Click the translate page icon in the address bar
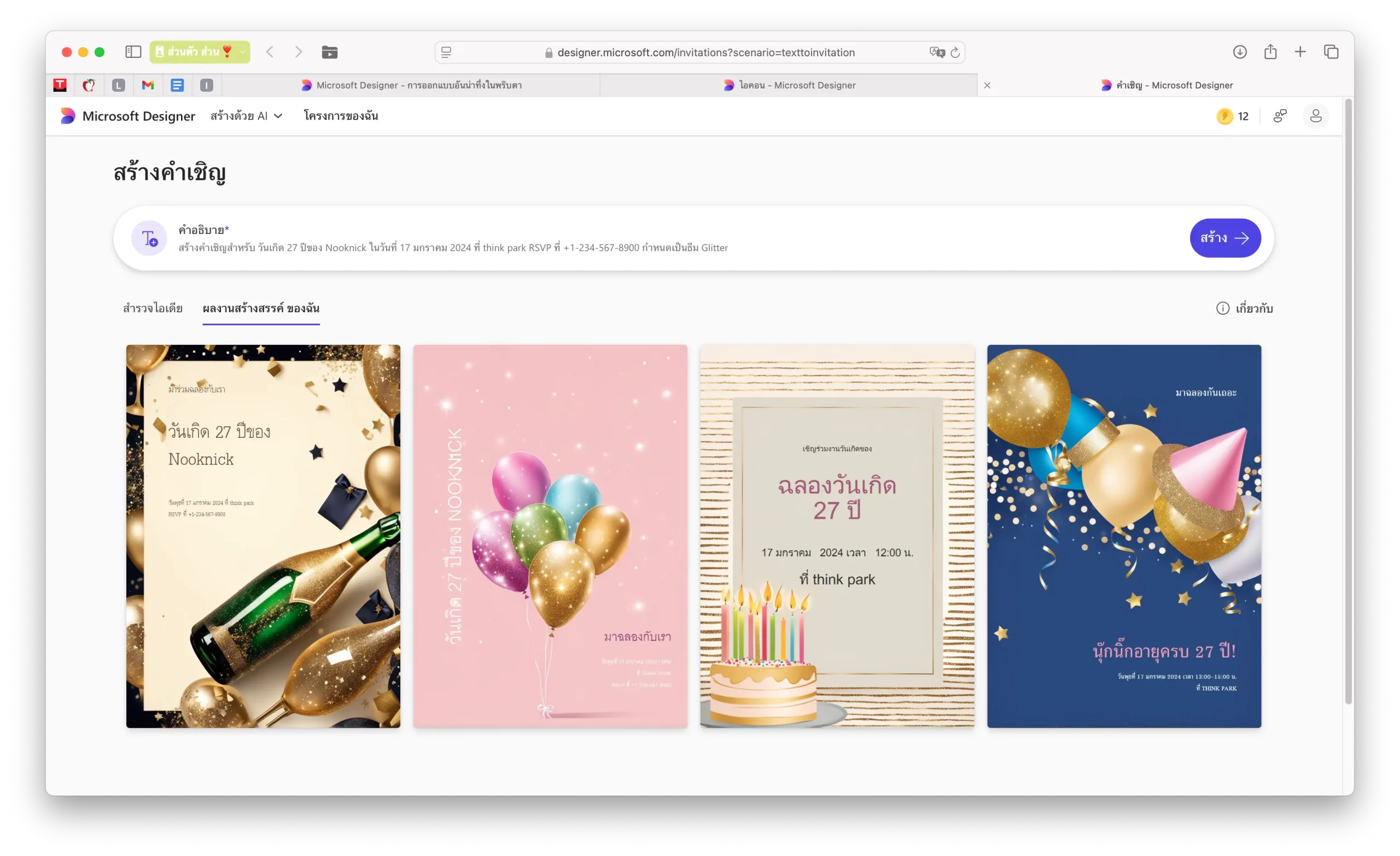 pyautogui.click(x=936, y=52)
